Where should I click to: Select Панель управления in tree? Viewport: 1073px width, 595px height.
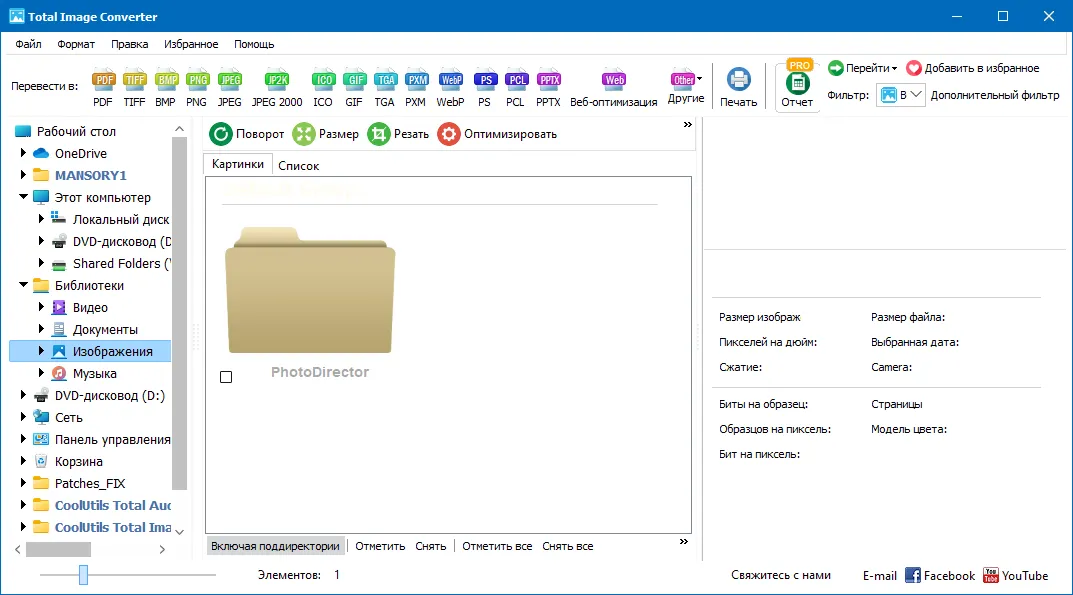[x=112, y=440]
